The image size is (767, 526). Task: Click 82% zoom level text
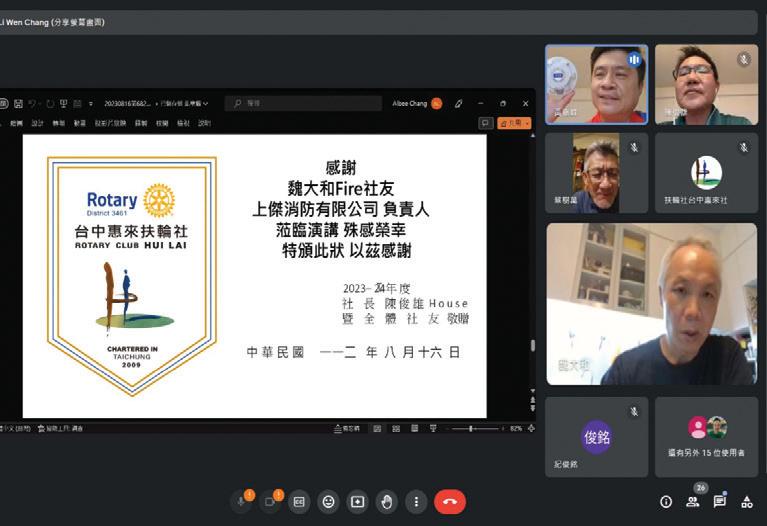click(x=516, y=429)
